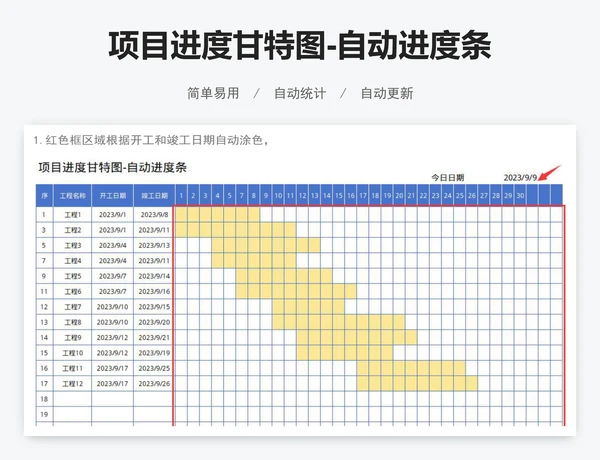Click 工程1 end date 2023/9/8
The width and height of the screenshot is (600, 460).
(154, 215)
